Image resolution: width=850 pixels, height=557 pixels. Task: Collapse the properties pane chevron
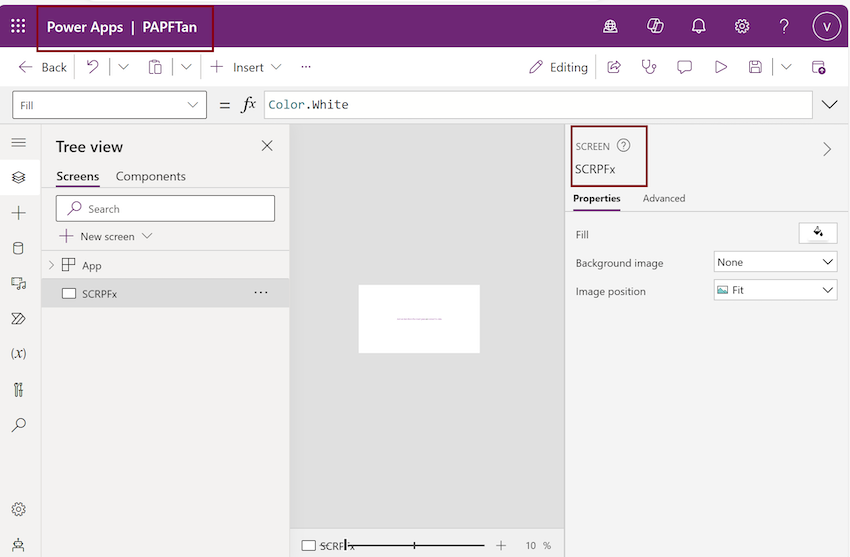coord(827,149)
